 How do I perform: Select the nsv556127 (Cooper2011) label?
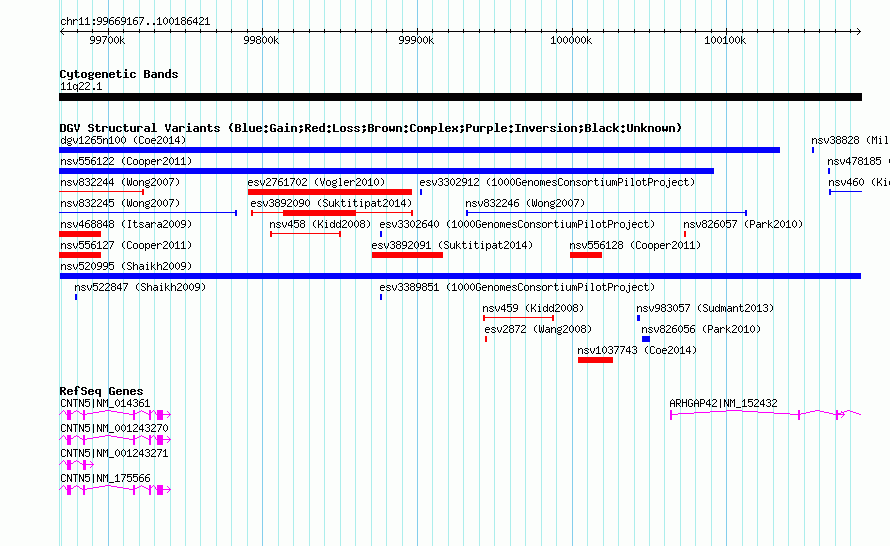coord(126,245)
